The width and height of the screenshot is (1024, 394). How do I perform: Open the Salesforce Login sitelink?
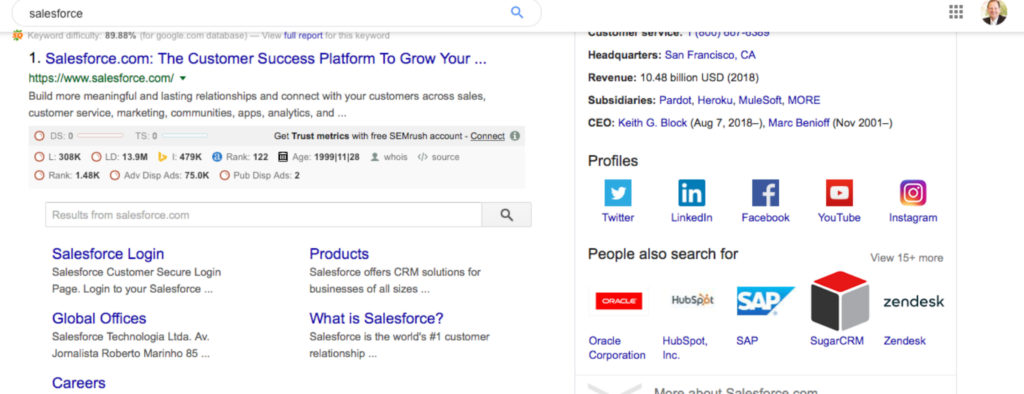pyautogui.click(x=108, y=254)
